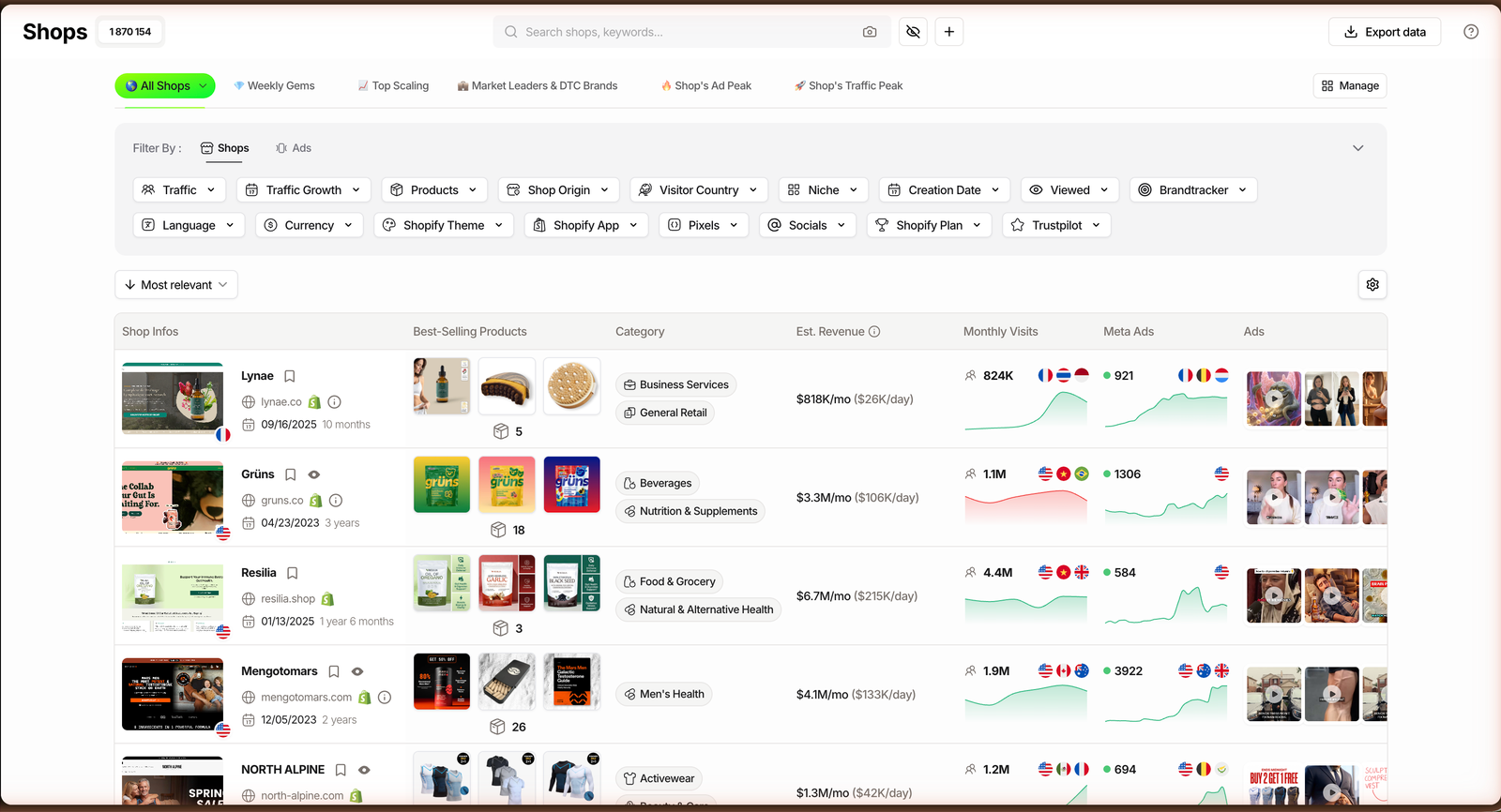
Task: Switch to the Ads filter tab
Action: [x=294, y=148]
